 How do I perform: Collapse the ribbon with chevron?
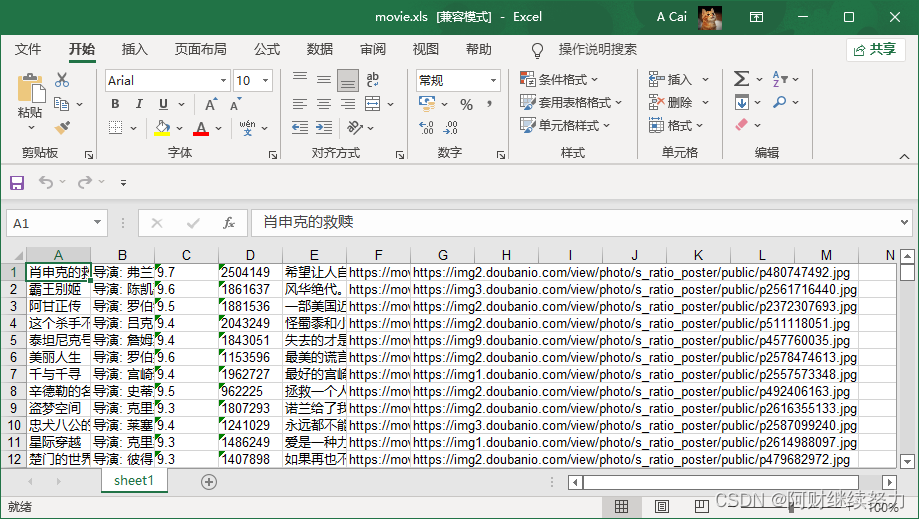pos(904,156)
